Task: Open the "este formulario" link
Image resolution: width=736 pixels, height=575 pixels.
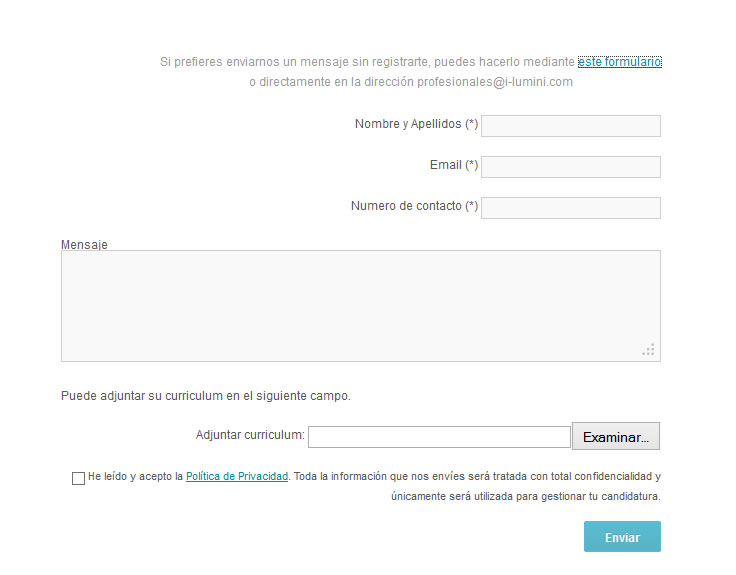Action: click(x=619, y=62)
